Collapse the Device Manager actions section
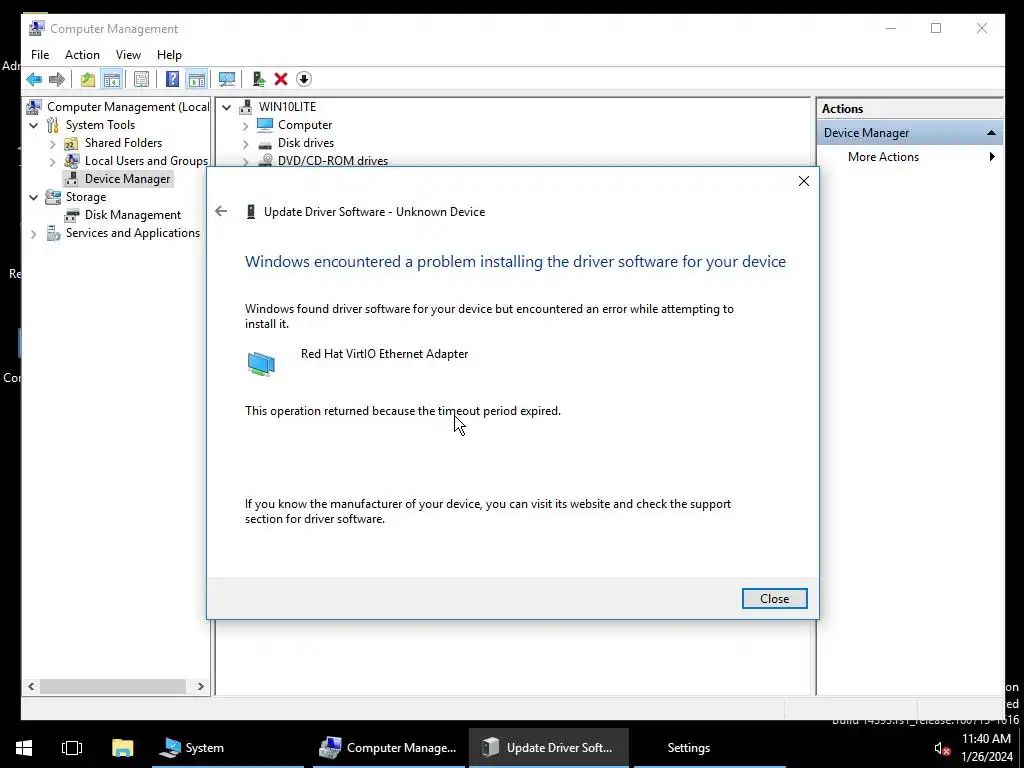1024x768 pixels. tap(991, 133)
